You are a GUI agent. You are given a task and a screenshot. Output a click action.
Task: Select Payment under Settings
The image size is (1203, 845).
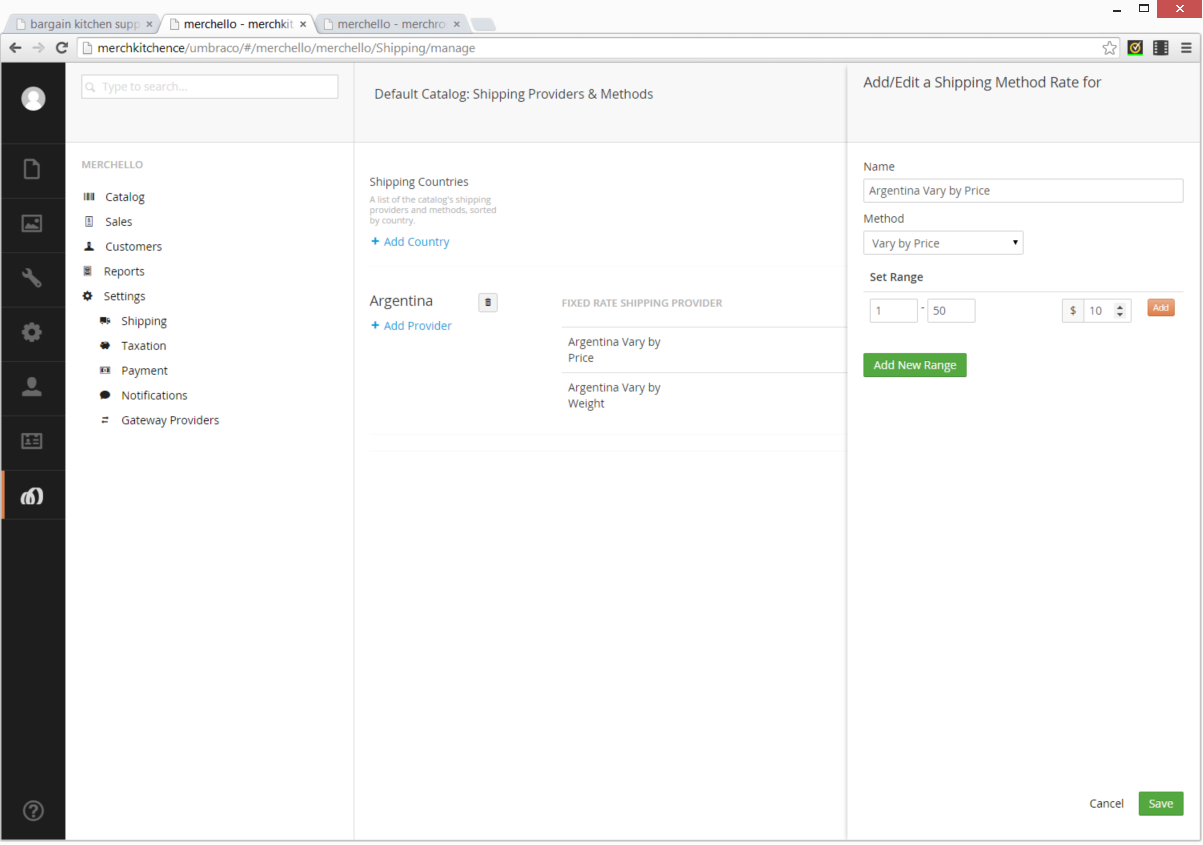click(144, 370)
